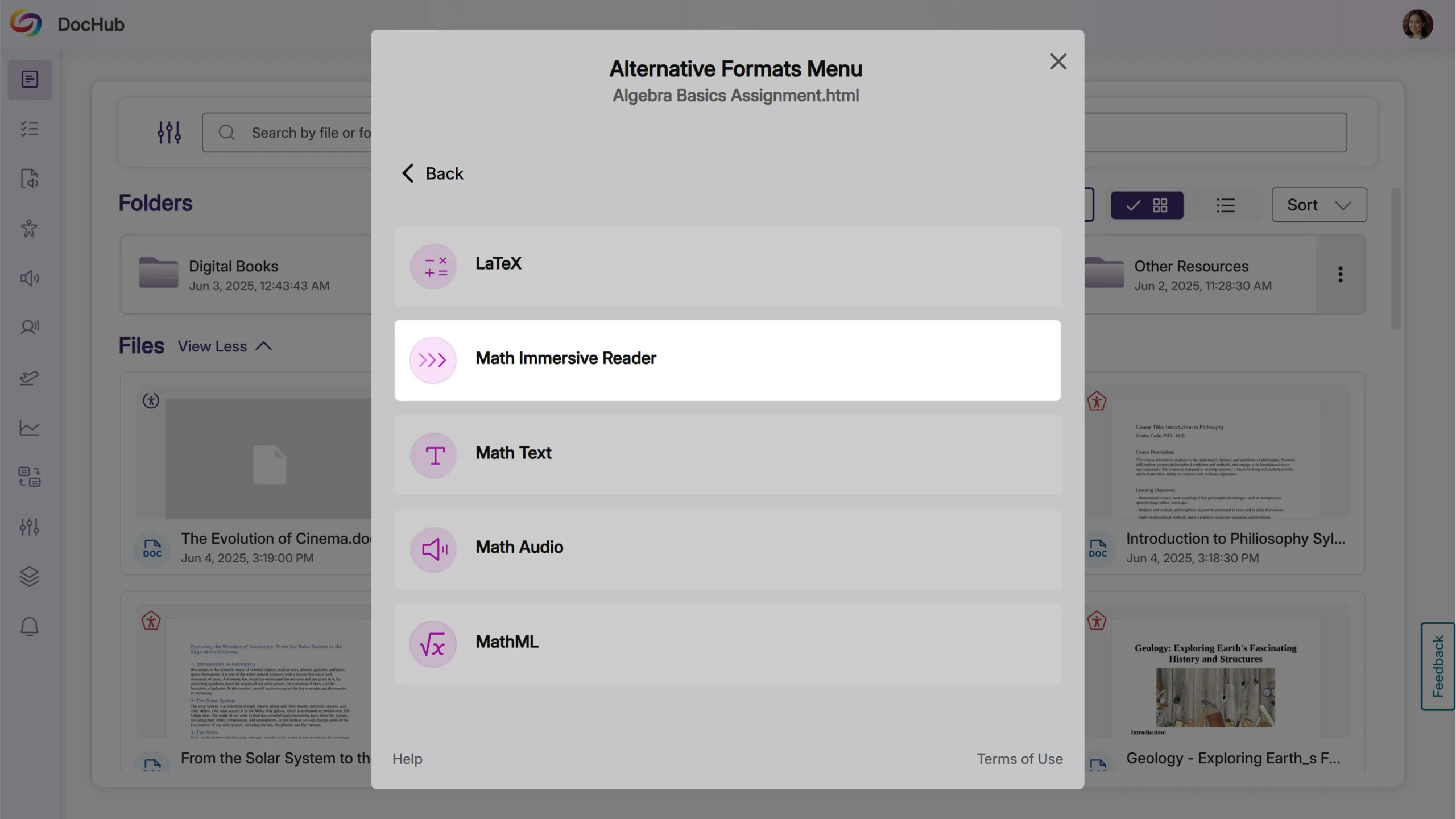The width and height of the screenshot is (1456, 819).
Task: Expand the Sort dropdown
Action: (1318, 205)
